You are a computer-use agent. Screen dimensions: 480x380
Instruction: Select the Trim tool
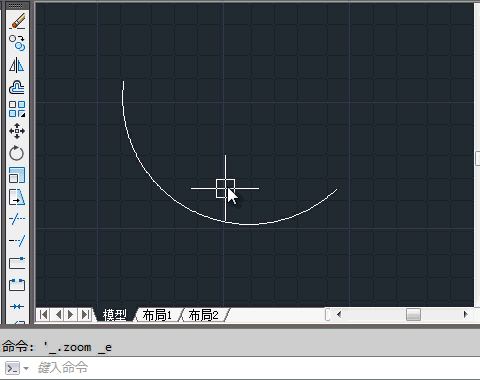point(17,219)
